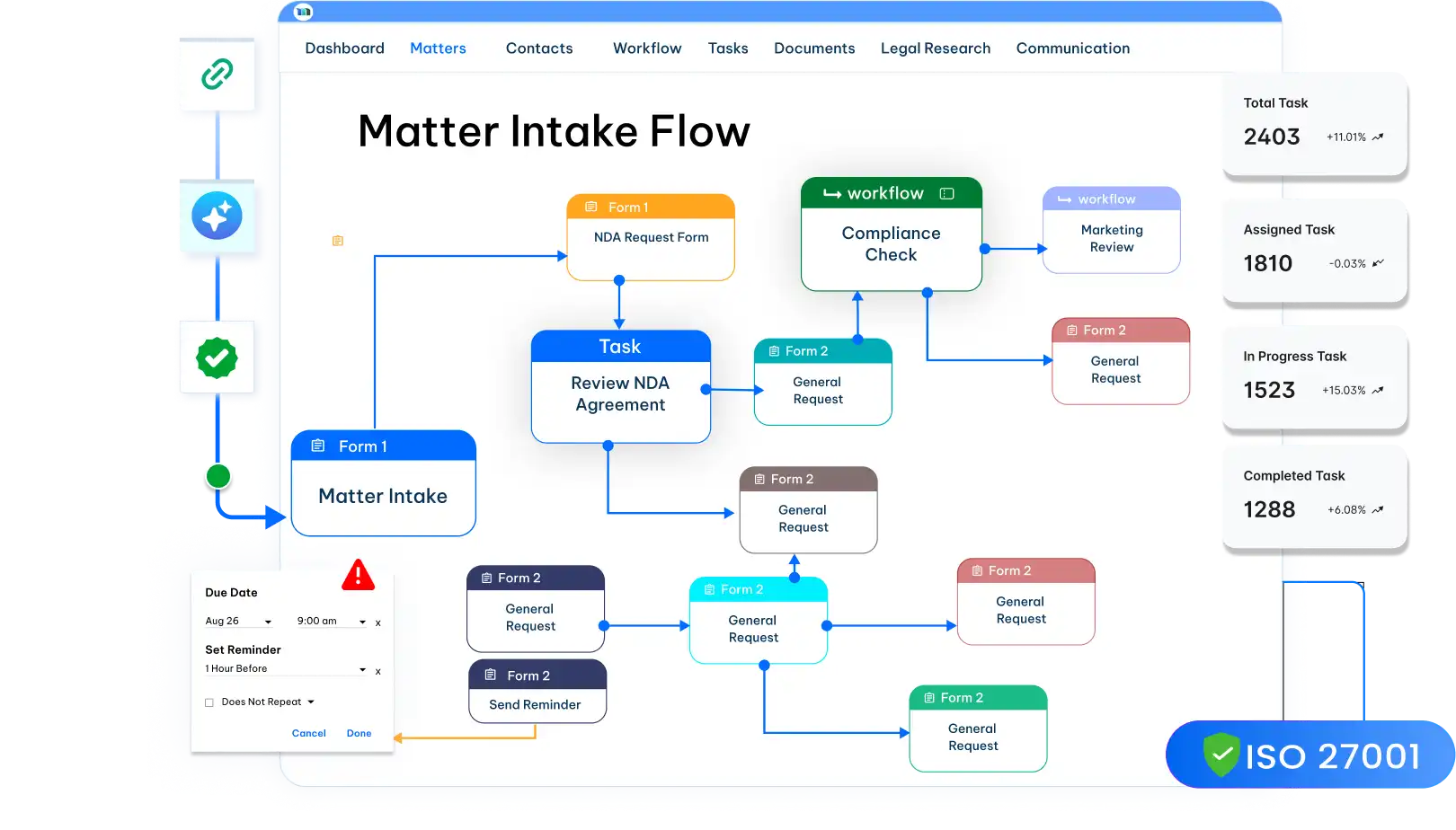Expand the 1 Hour Before reminder dropdown
The height and width of the screenshot is (830, 1456).
click(286, 668)
